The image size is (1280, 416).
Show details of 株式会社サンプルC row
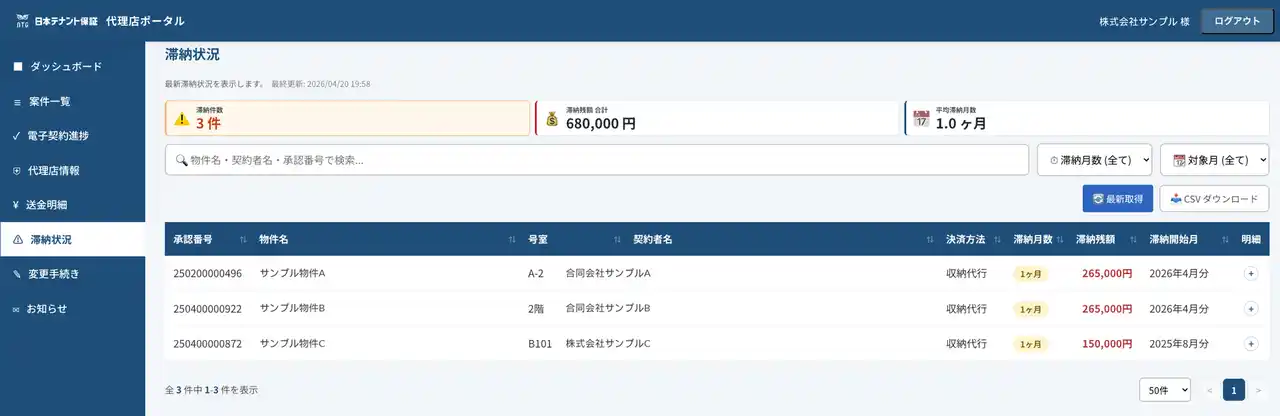[1250, 344]
